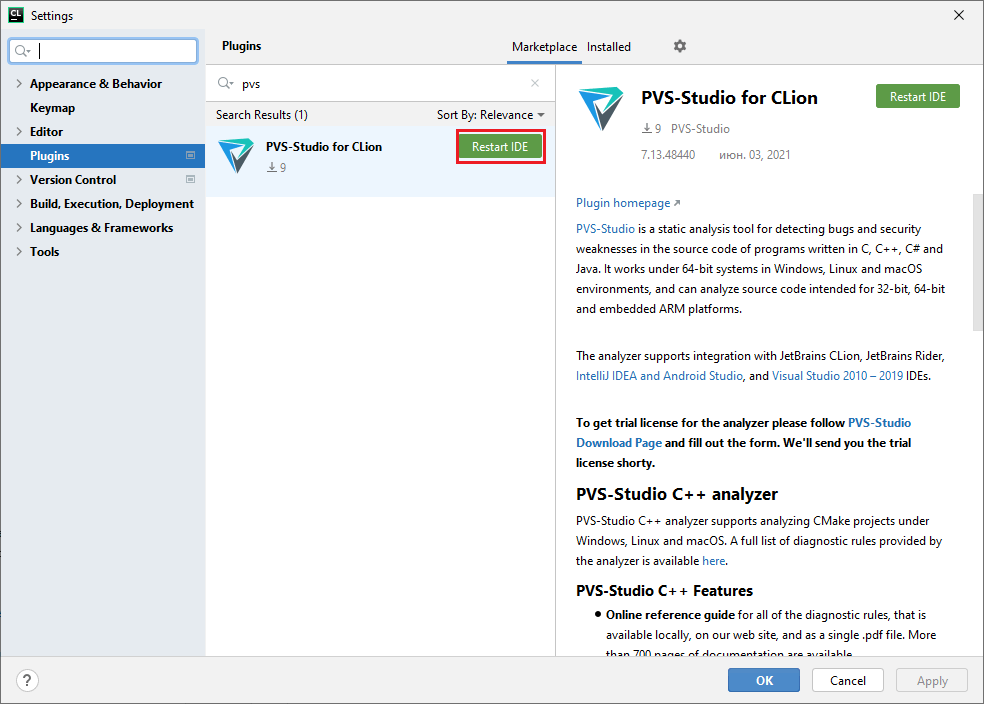Click the PVS-Studio logo in search results
984x704 pixels.
click(x=236, y=155)
